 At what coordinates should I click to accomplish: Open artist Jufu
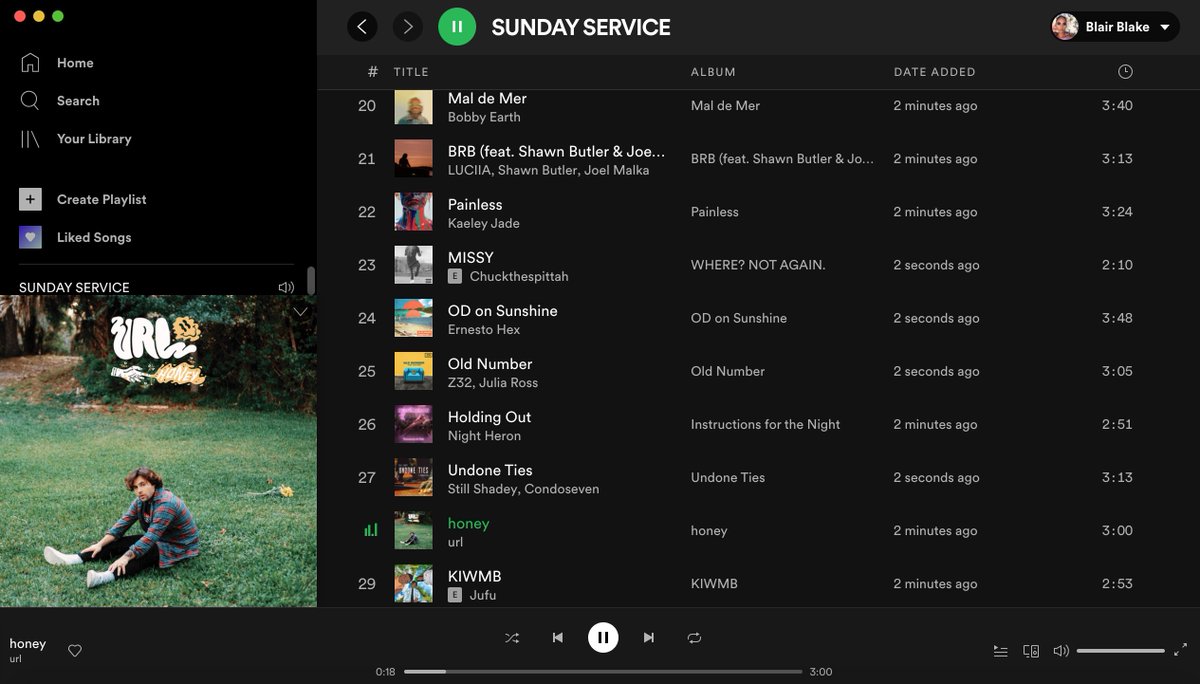[x=483, y=594]
